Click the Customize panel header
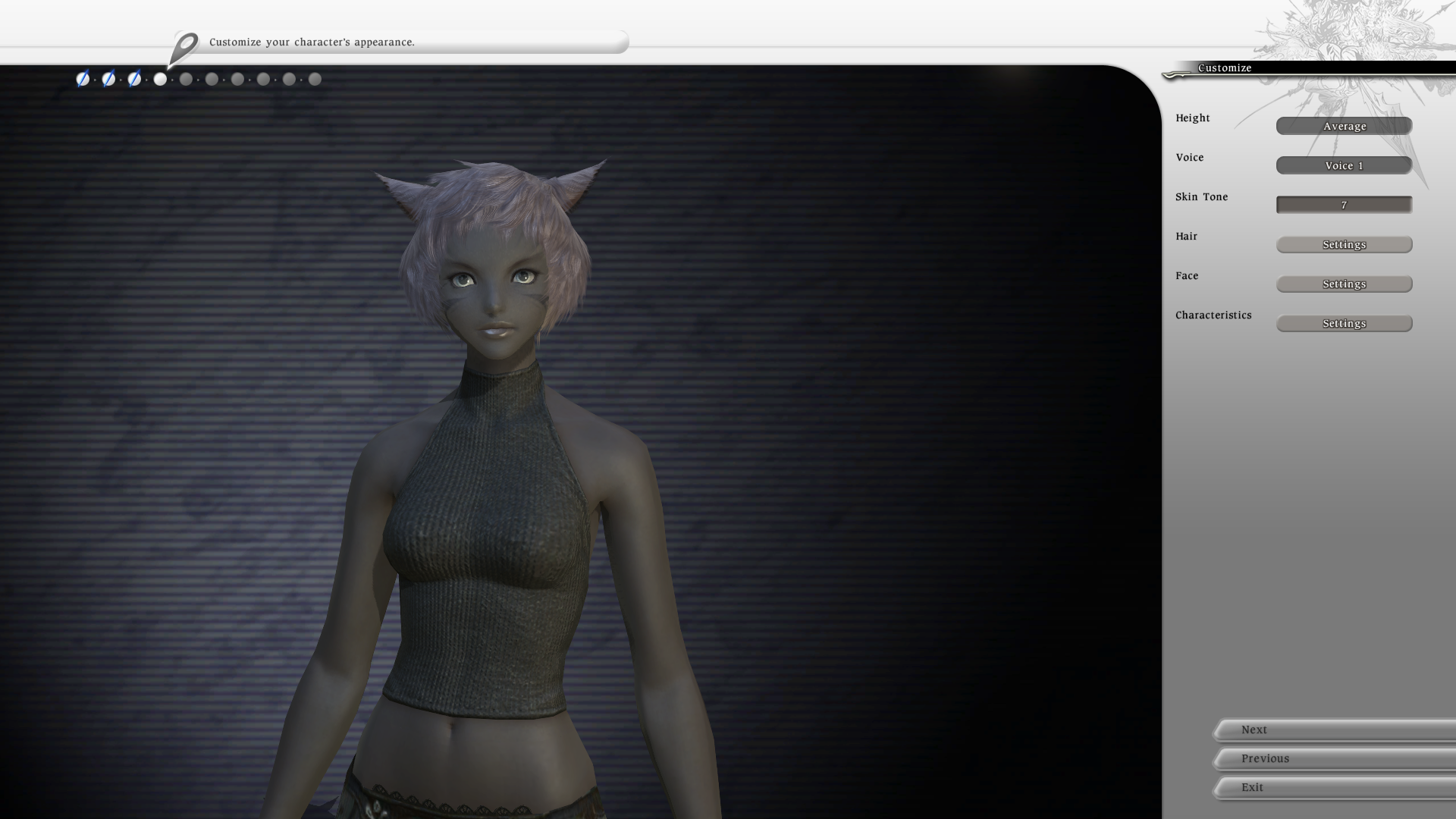The height and width of the screenshot is (819, 1456). click(1308, 68)
